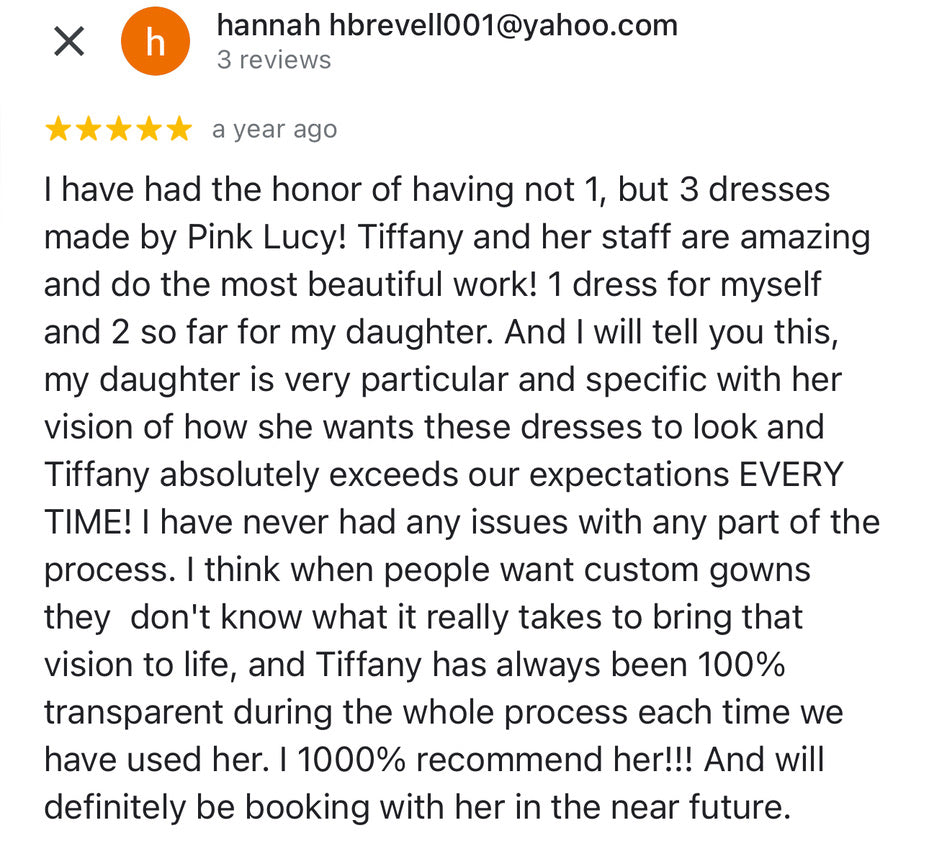The height and width of the screenshot is (846, 929).
Task: Click the second yellow rating star
Action: click(89, 129)
